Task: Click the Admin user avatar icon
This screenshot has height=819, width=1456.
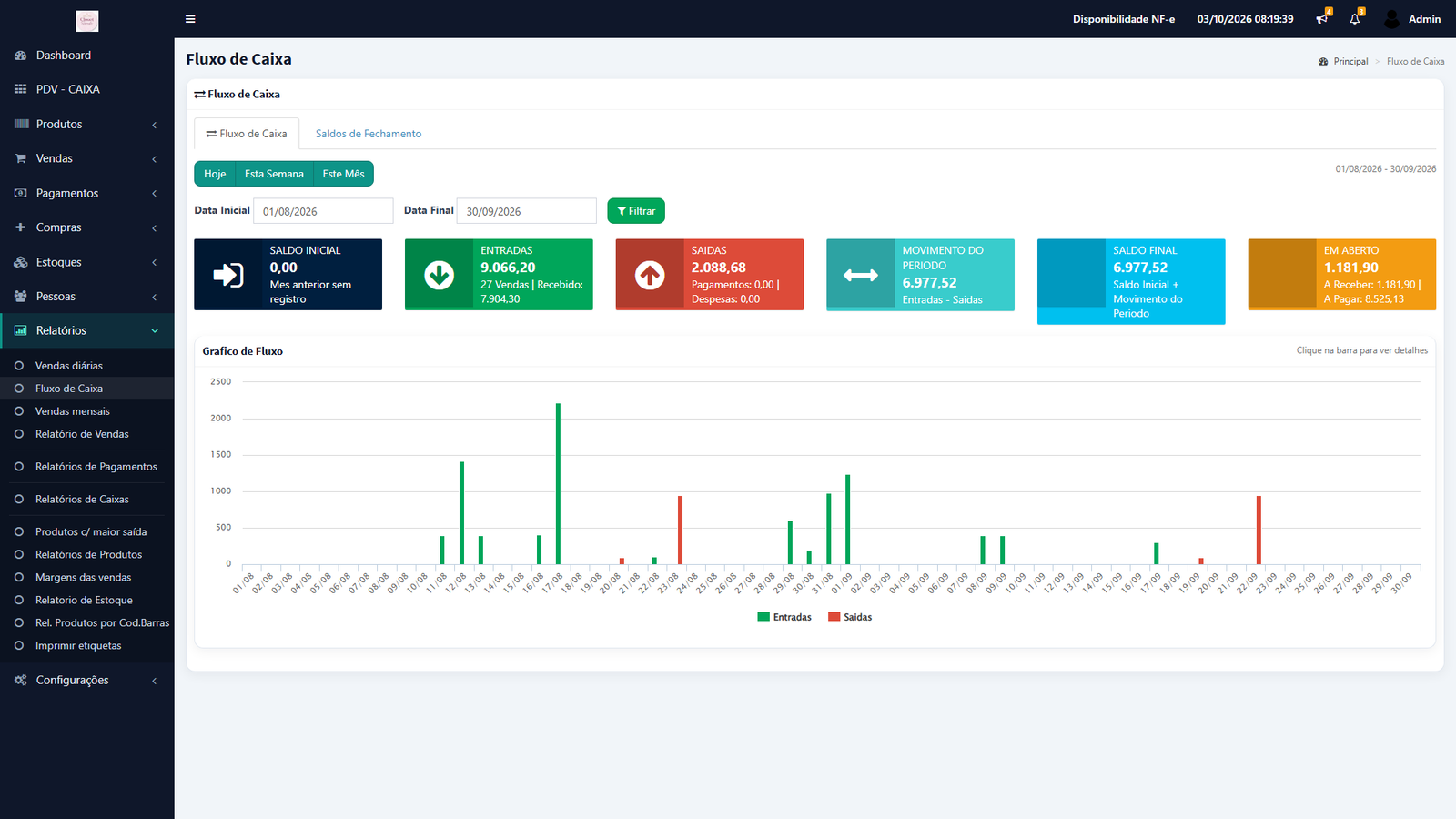Action: [1391, 19]
